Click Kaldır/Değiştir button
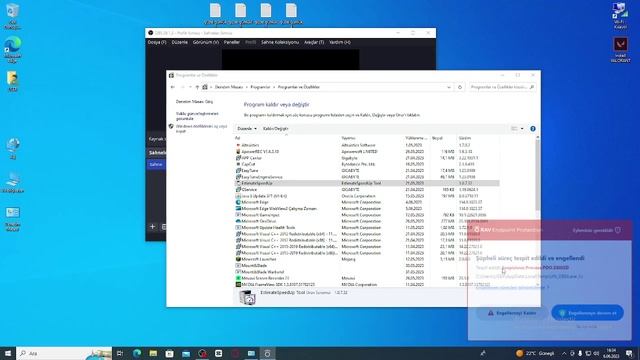 (276, 129)
